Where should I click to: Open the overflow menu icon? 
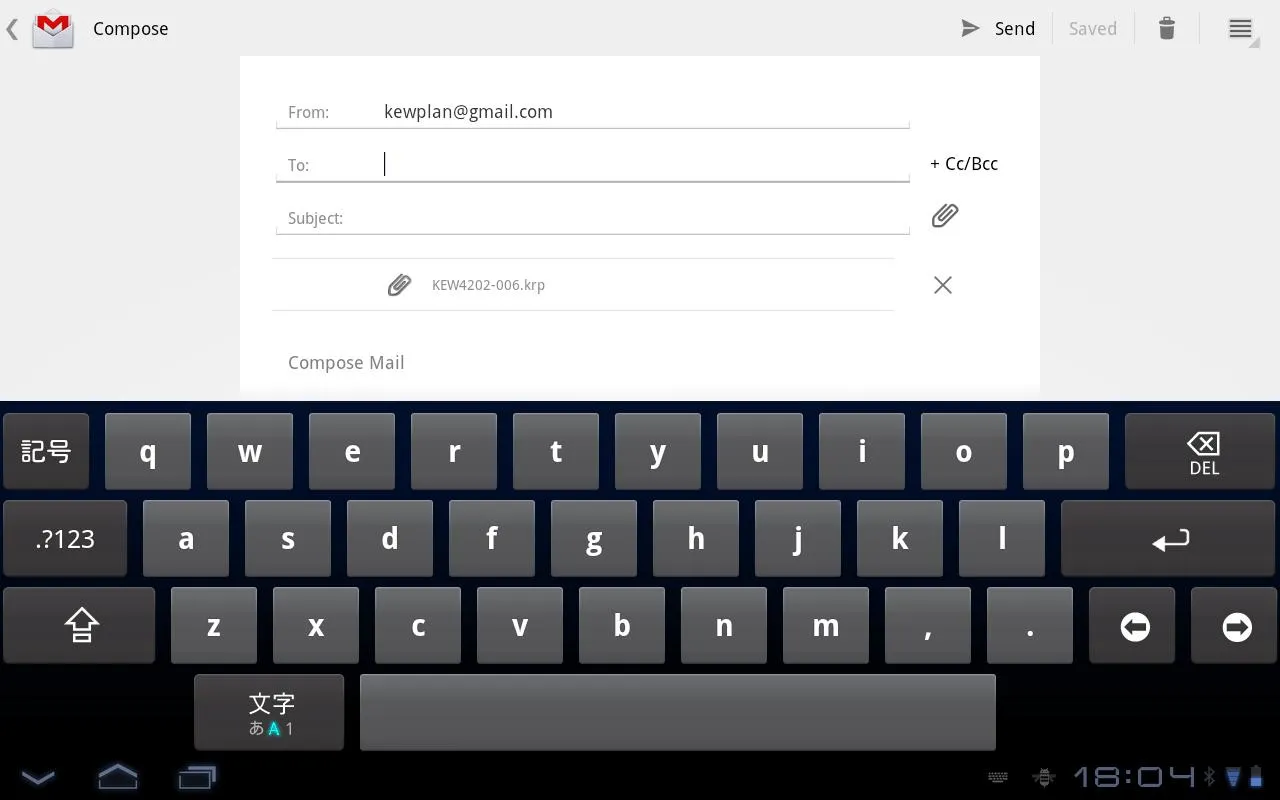(1240, 28)
